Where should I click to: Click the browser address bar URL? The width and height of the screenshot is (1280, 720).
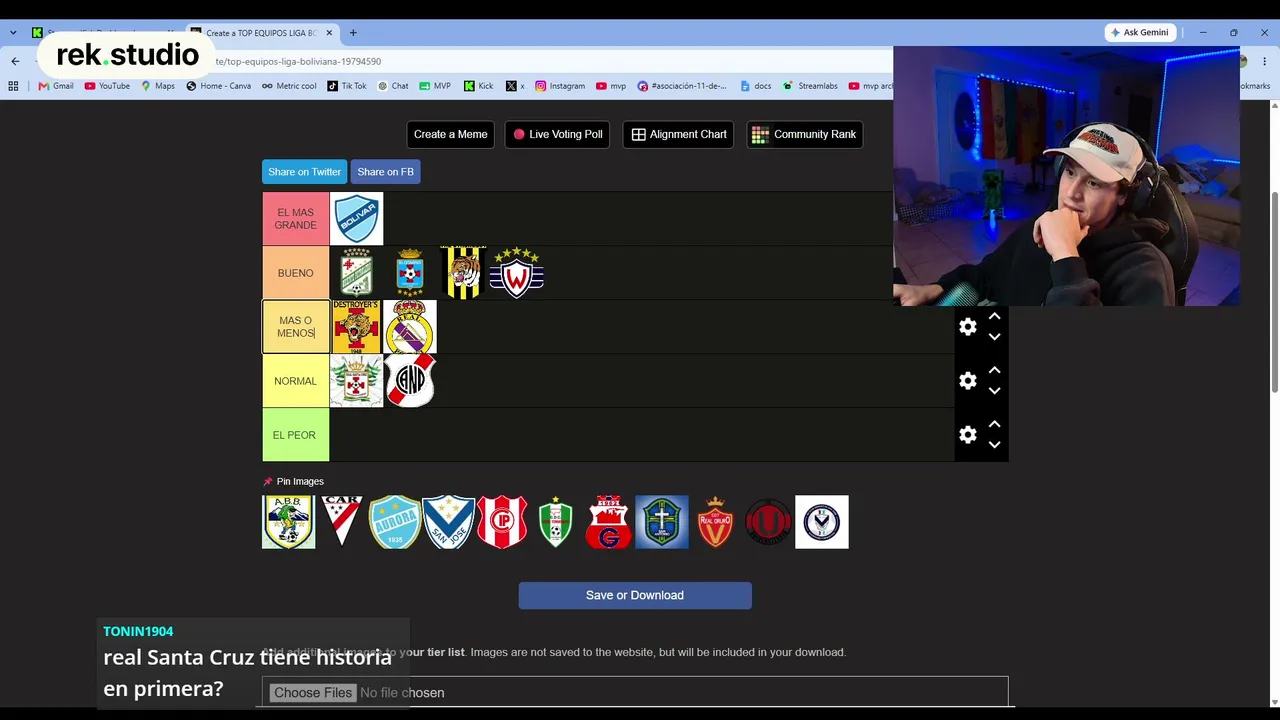click(x=298, y=61)
